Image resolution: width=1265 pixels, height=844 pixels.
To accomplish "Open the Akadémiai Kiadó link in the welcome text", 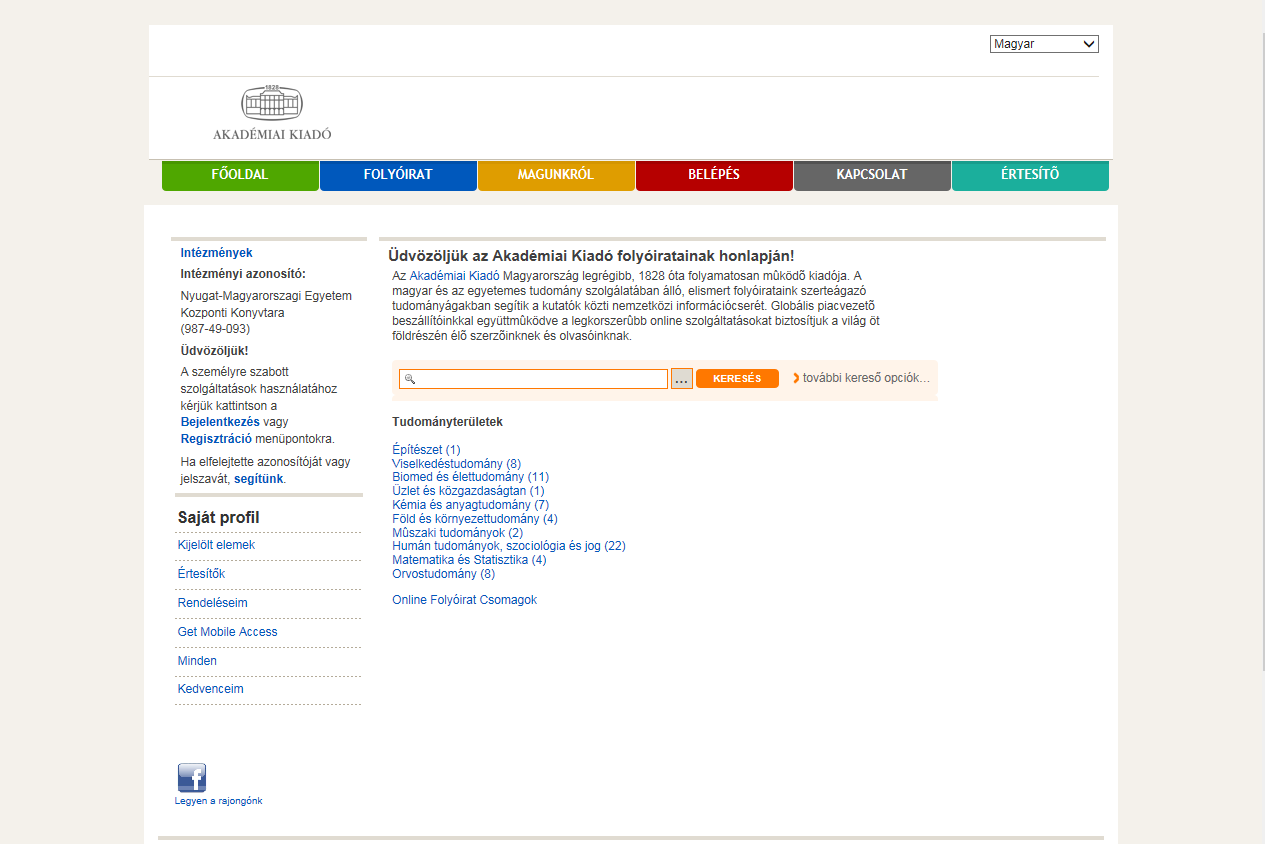I will point(454,275).
